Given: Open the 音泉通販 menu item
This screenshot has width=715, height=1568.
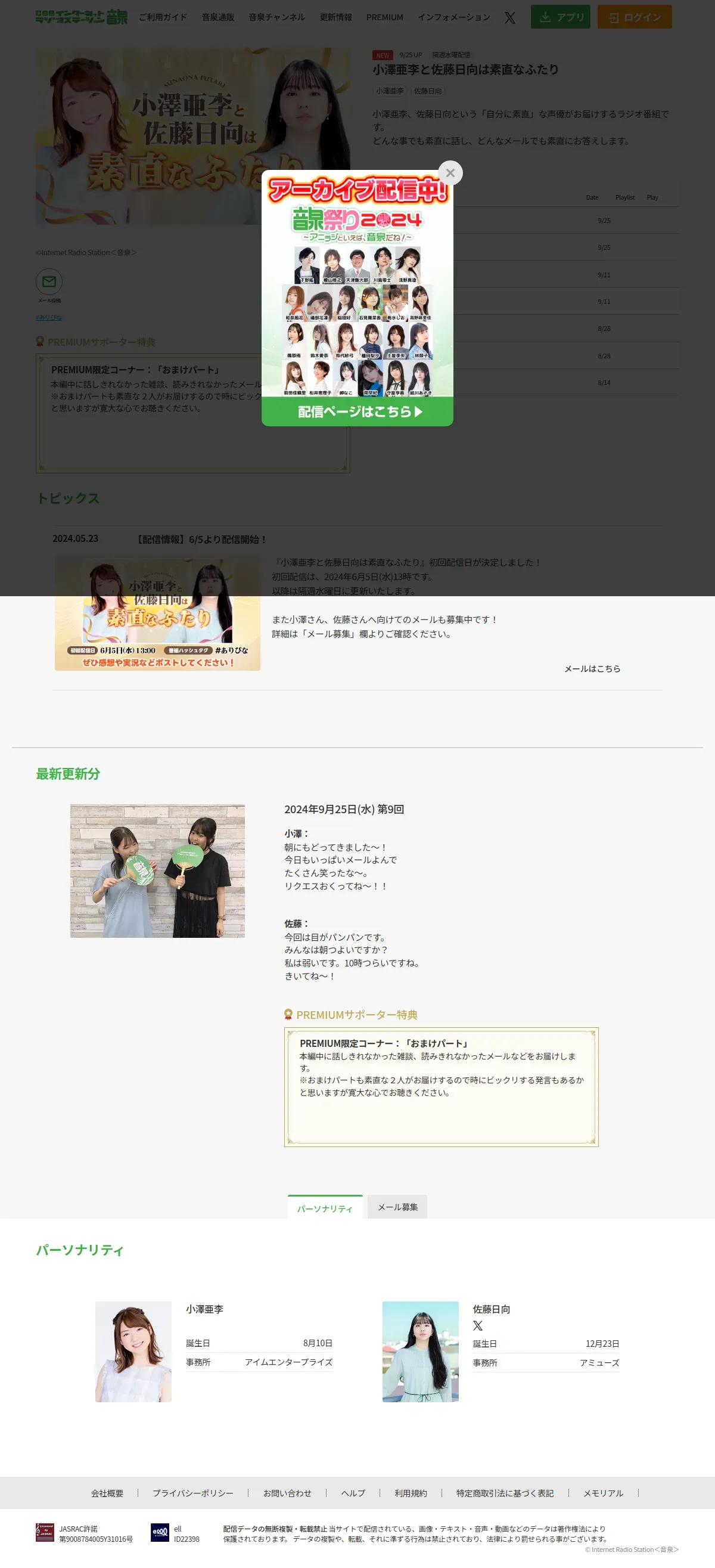Looking at the screenshot, I should (x=218, y=17).
